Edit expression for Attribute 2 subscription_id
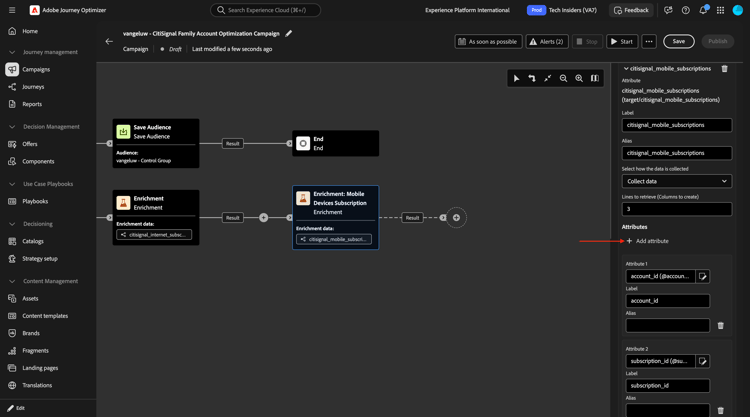This screenshot has height=417, width=750. pos(703,362)
